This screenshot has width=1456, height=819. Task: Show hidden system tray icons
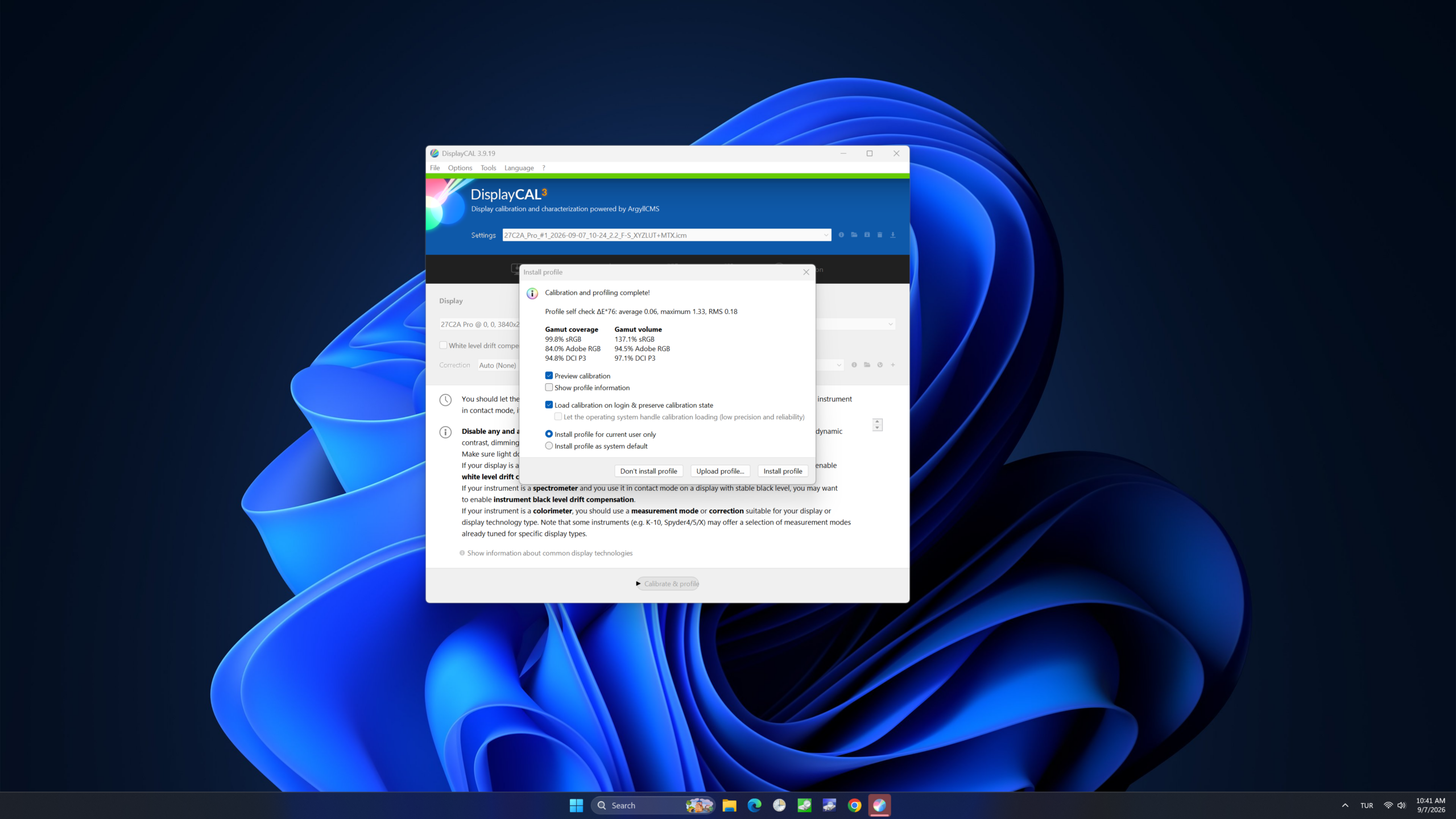[x=1345, y=805]
